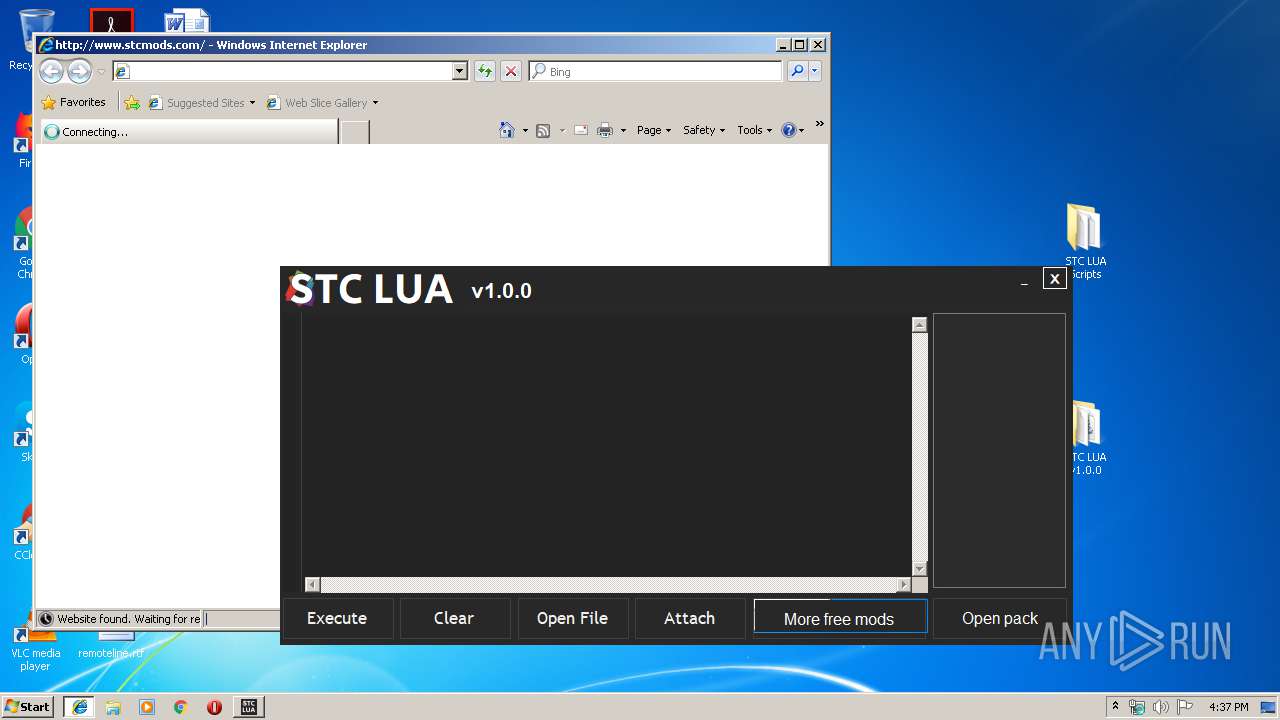The height and width of the screenshot is (720, 1280).
Task: Minimize the STC LUA window
Action: pos(1024,284)
